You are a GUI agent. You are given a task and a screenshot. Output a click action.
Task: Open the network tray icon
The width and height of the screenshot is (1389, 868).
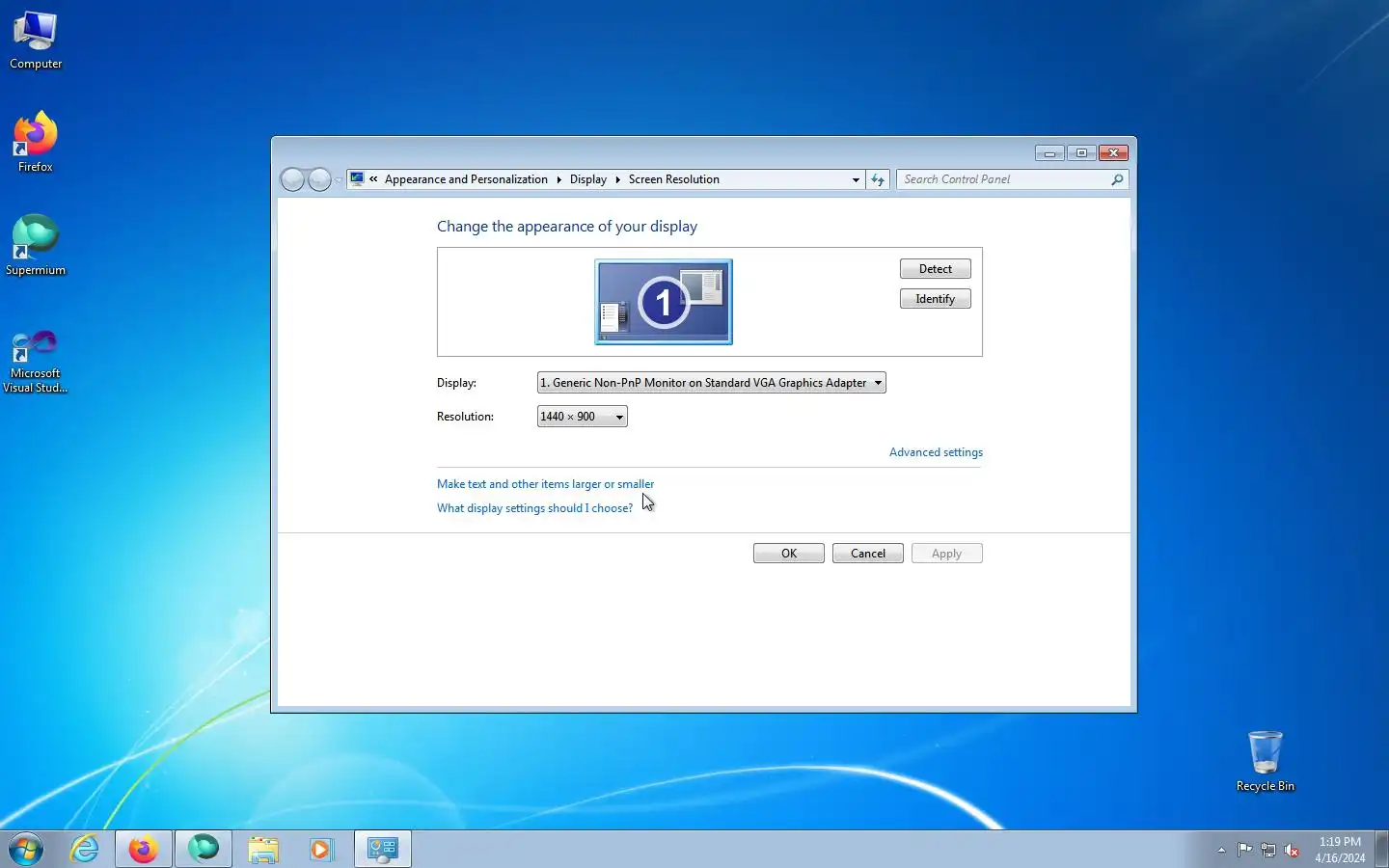pyautogui.click(x=1268, y=850)
